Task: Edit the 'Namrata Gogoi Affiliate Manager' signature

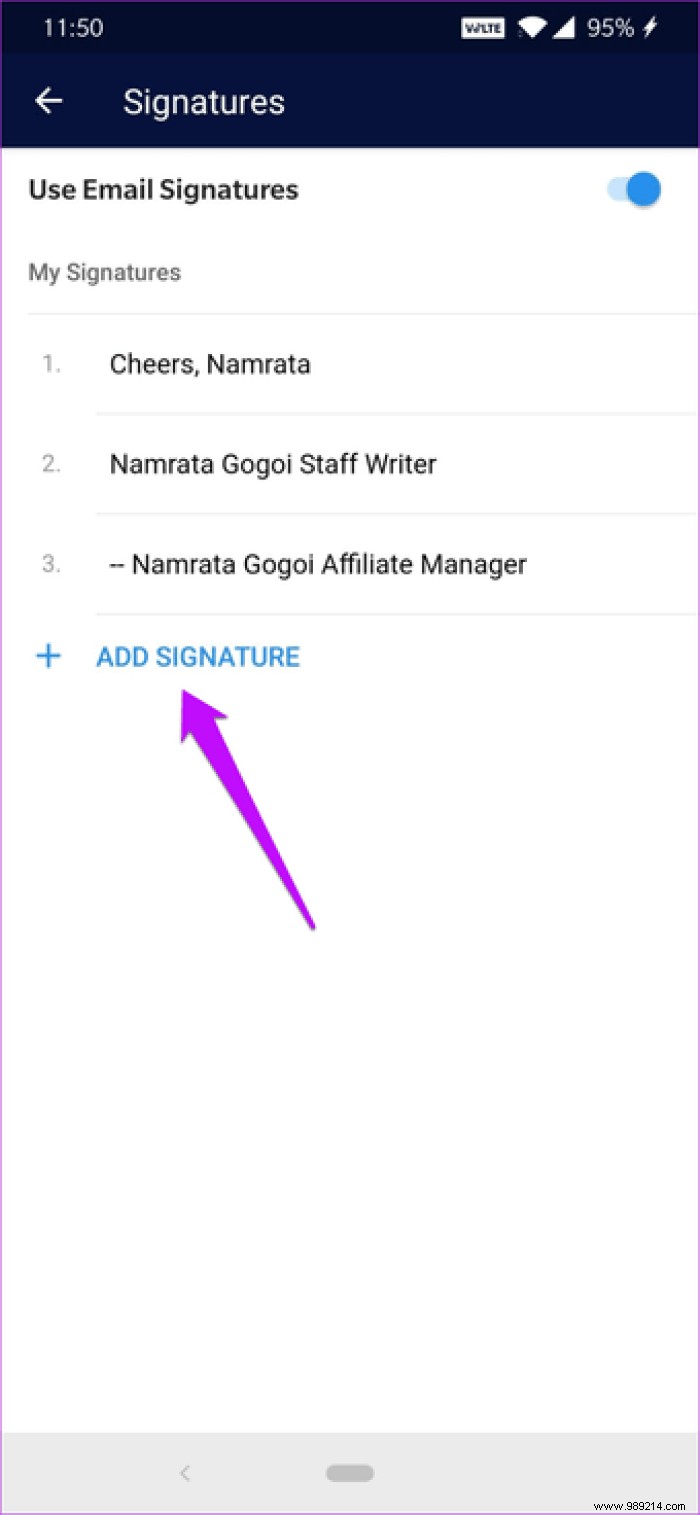Action: tap(318, 564)
